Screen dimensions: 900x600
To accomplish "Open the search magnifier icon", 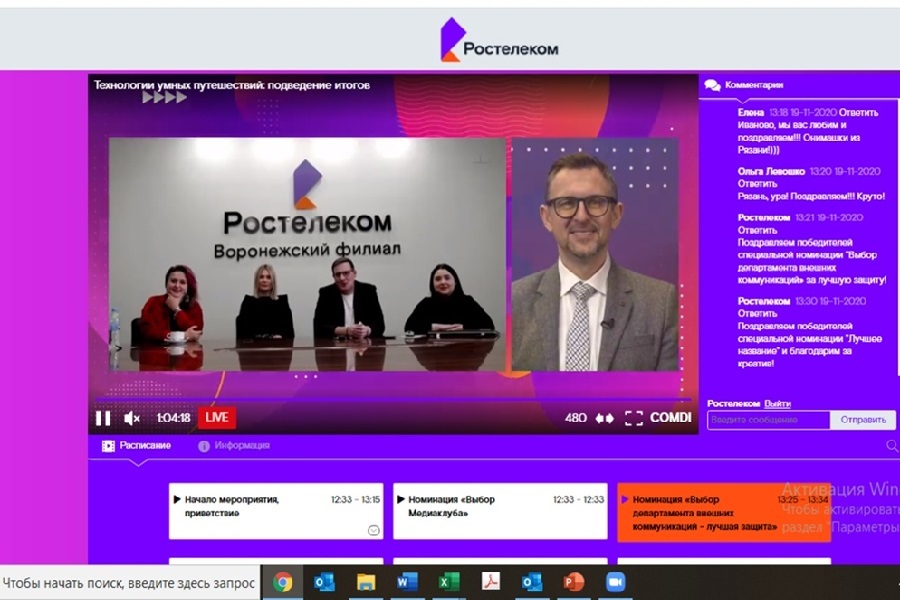I will click(x=893, y=446).
